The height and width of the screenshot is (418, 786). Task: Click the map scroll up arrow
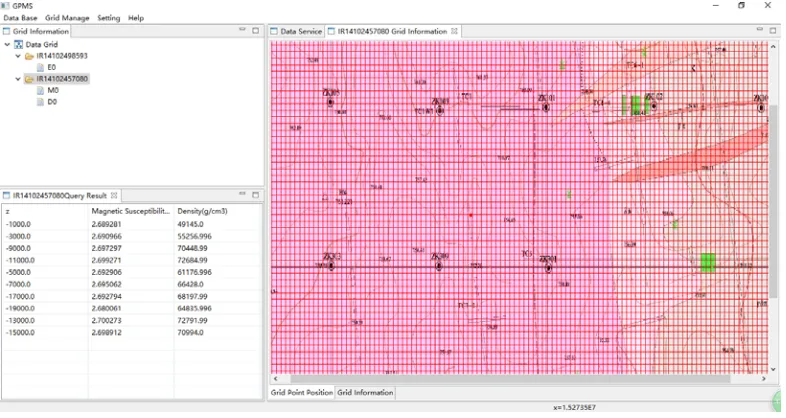tap(773, 46)
